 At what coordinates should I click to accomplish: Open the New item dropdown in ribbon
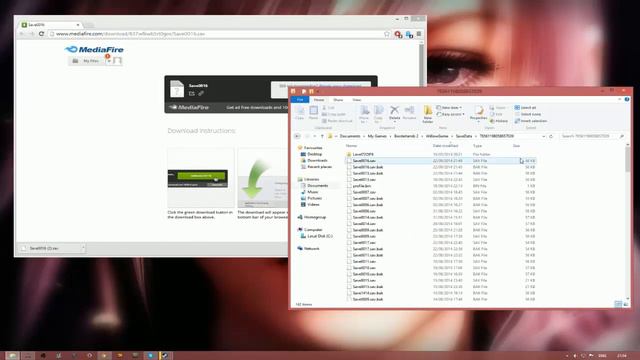point(449,108)
